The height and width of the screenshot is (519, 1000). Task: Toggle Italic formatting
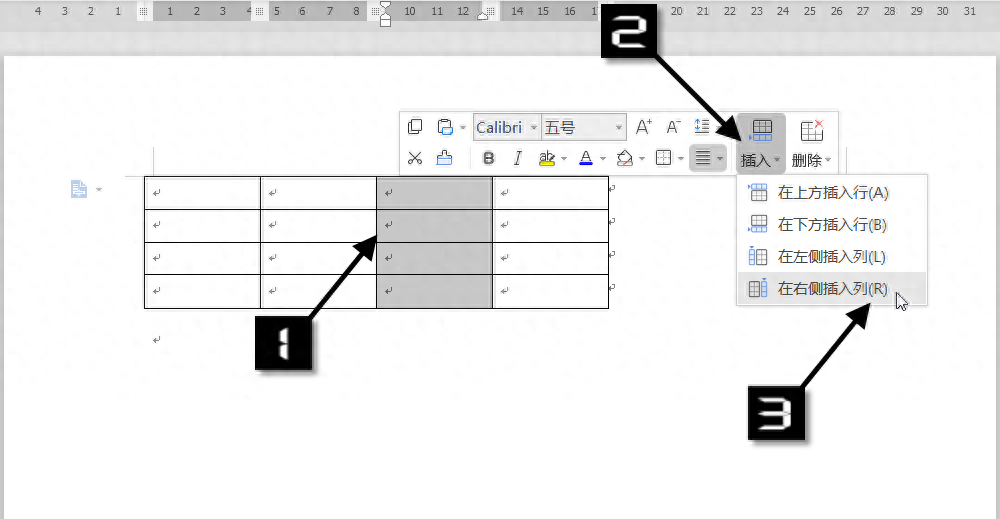[517, 158]
